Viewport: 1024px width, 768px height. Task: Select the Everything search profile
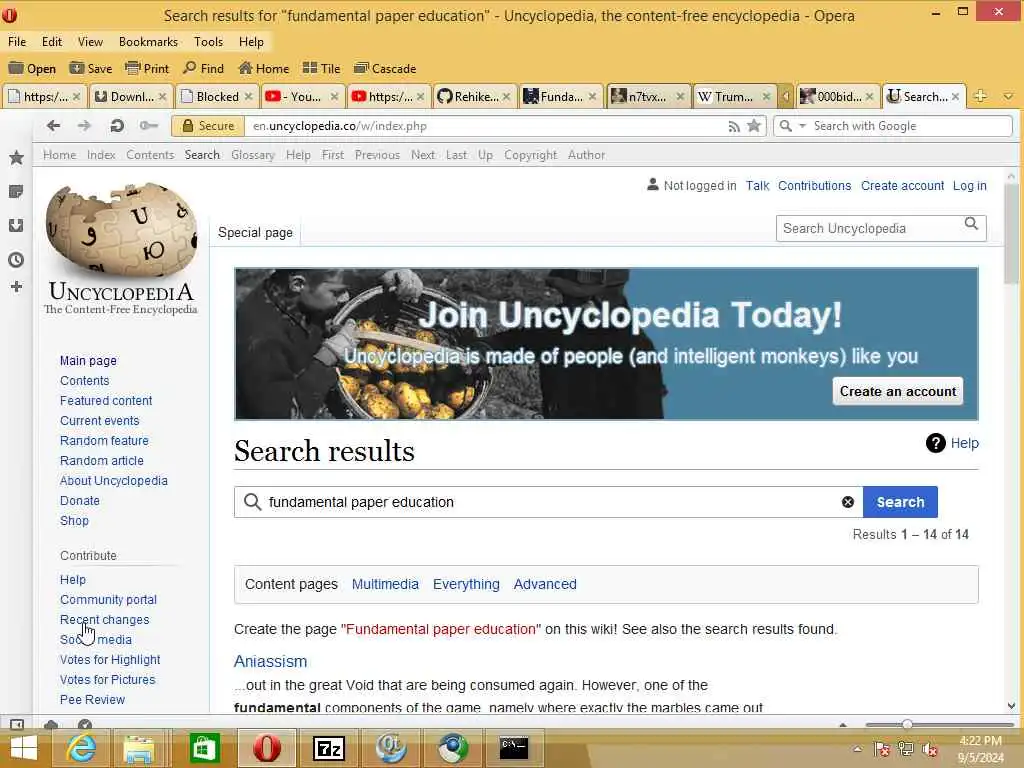click(466, 584)
